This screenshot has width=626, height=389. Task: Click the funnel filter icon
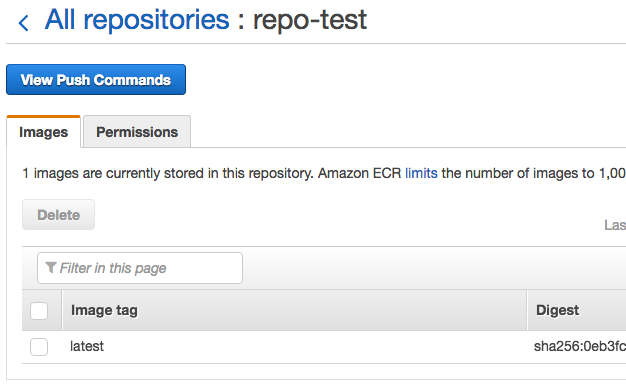pos(50,268)
